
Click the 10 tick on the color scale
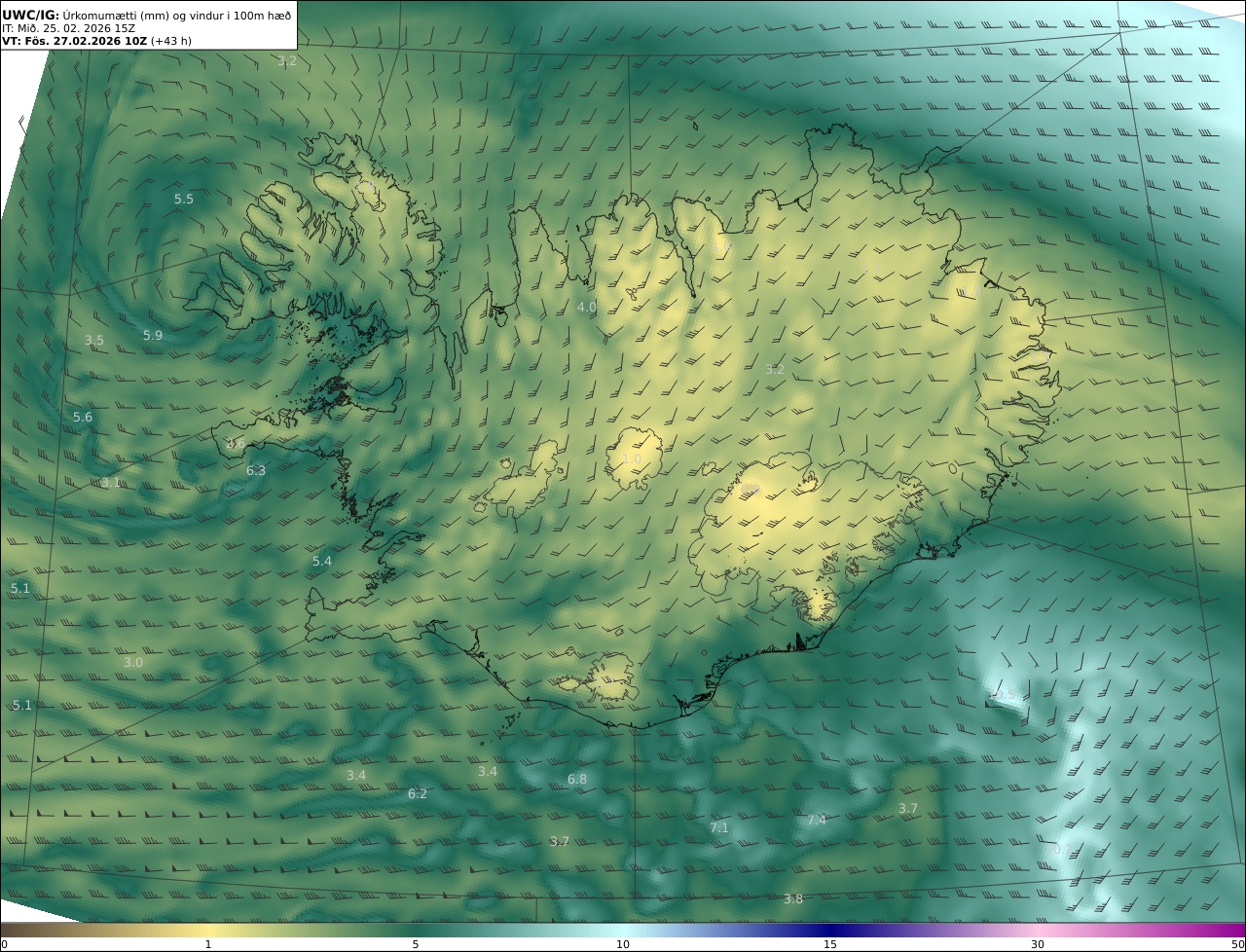pos(623,944)
